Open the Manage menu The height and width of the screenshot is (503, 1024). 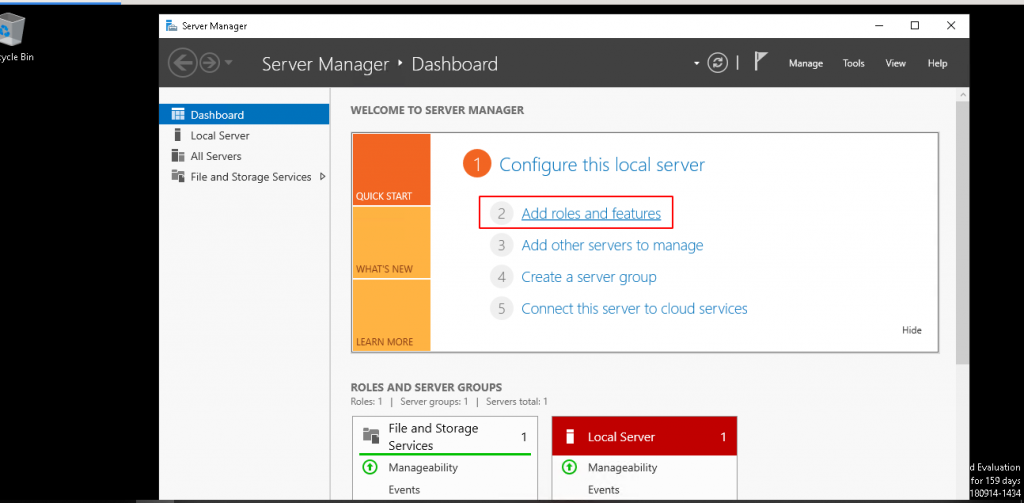[806, 63]
